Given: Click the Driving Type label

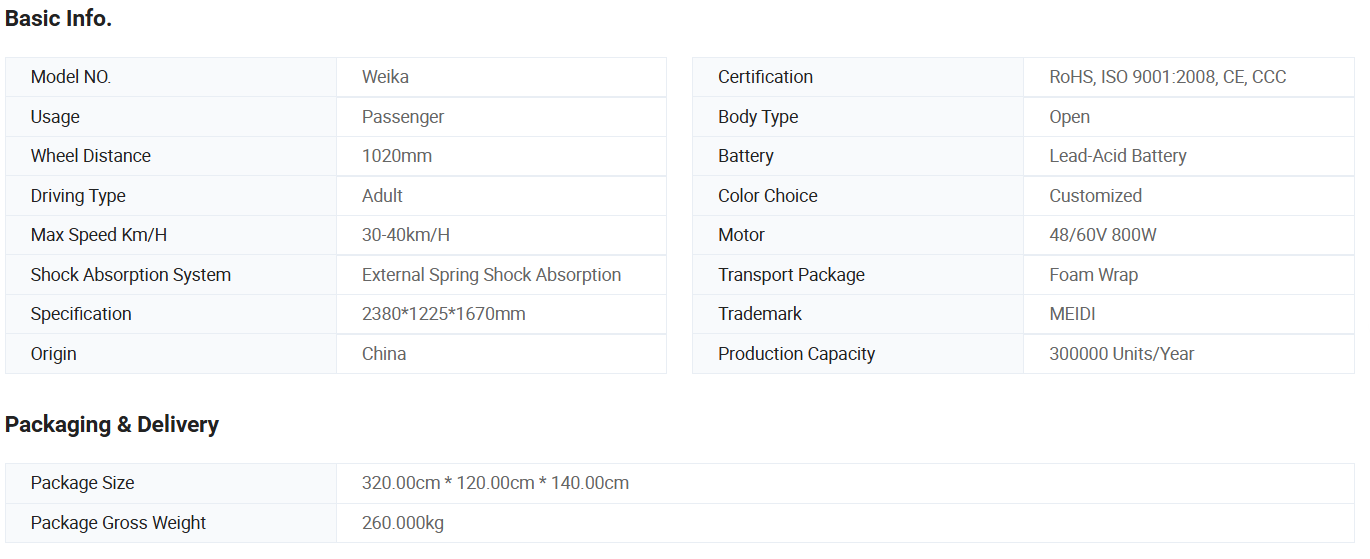Looking at the screenshot, I should [78, 196].
